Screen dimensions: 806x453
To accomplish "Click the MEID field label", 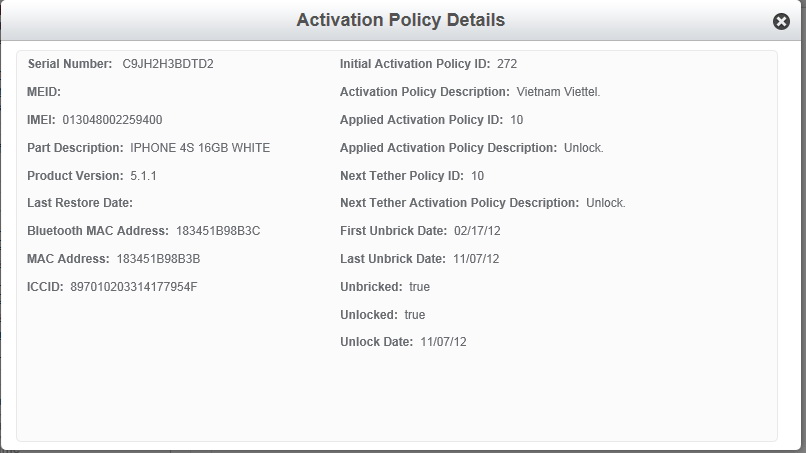I will point(44,92).
